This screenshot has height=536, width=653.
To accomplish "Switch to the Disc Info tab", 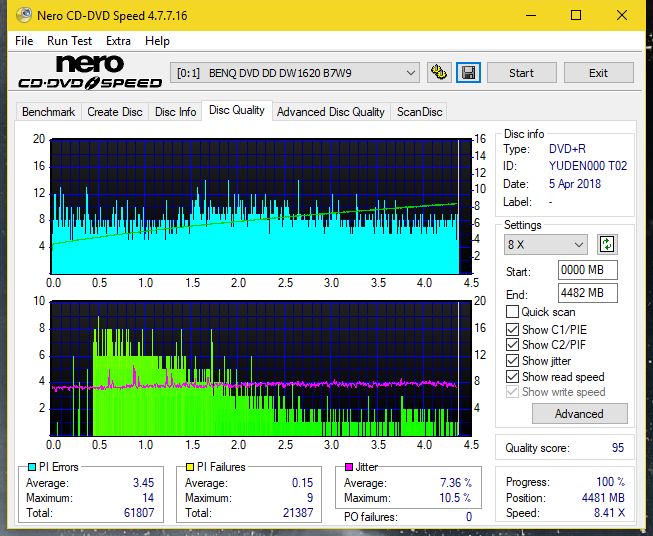I will point(175,112).
